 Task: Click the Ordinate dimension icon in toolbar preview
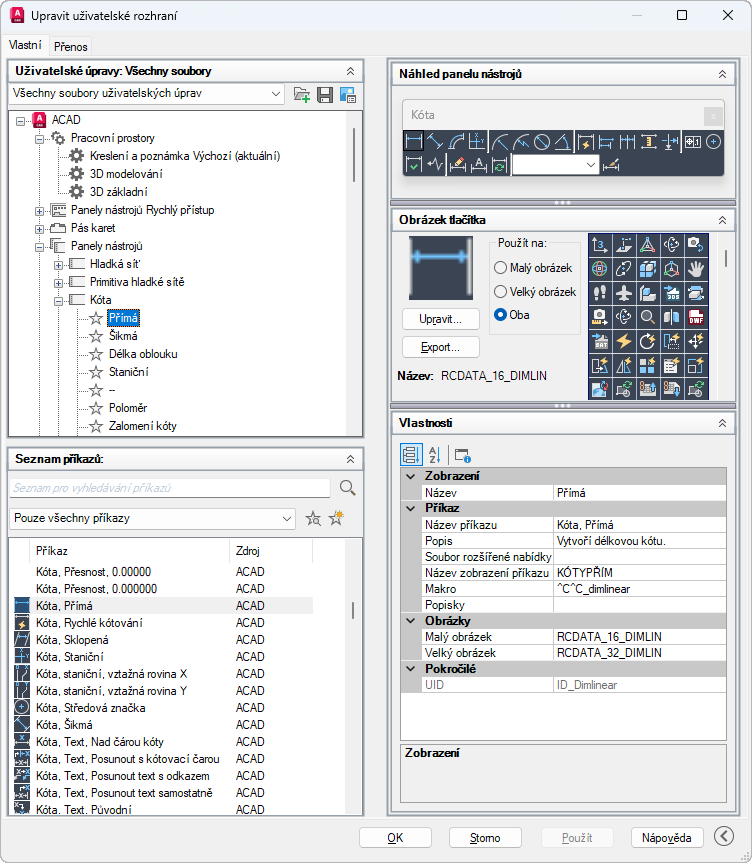477,142
